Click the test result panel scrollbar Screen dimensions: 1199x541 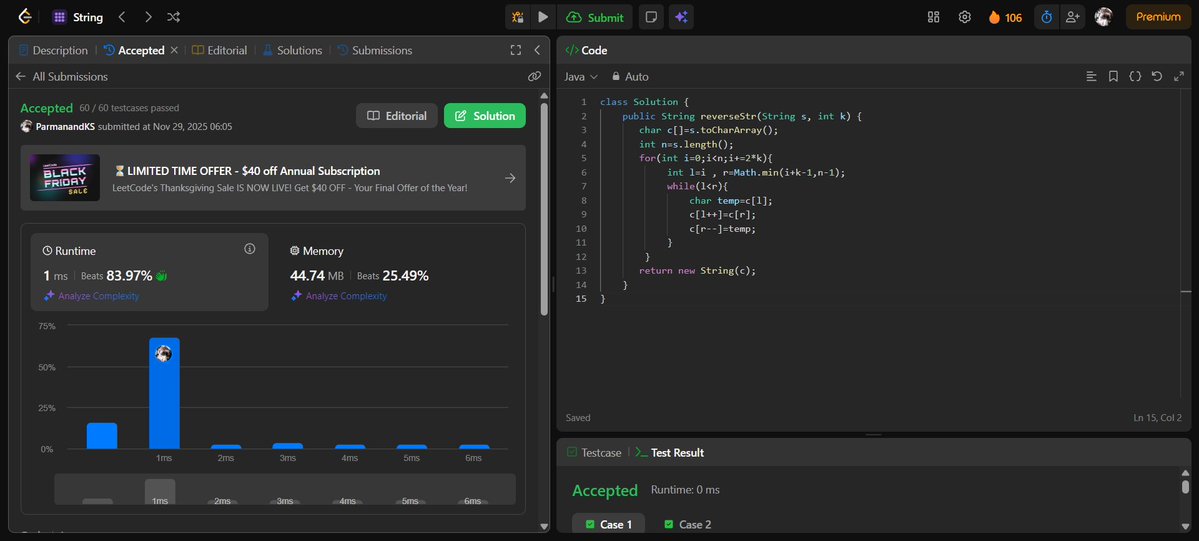pos(1185,487)
